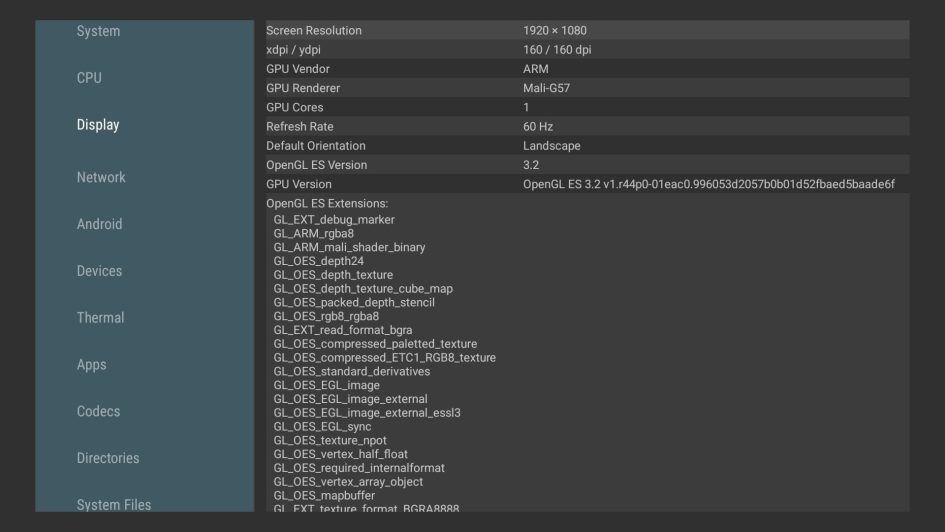The image size is (945, 532).
Task: Click the GPU Version row
Action: click(588, 184)
